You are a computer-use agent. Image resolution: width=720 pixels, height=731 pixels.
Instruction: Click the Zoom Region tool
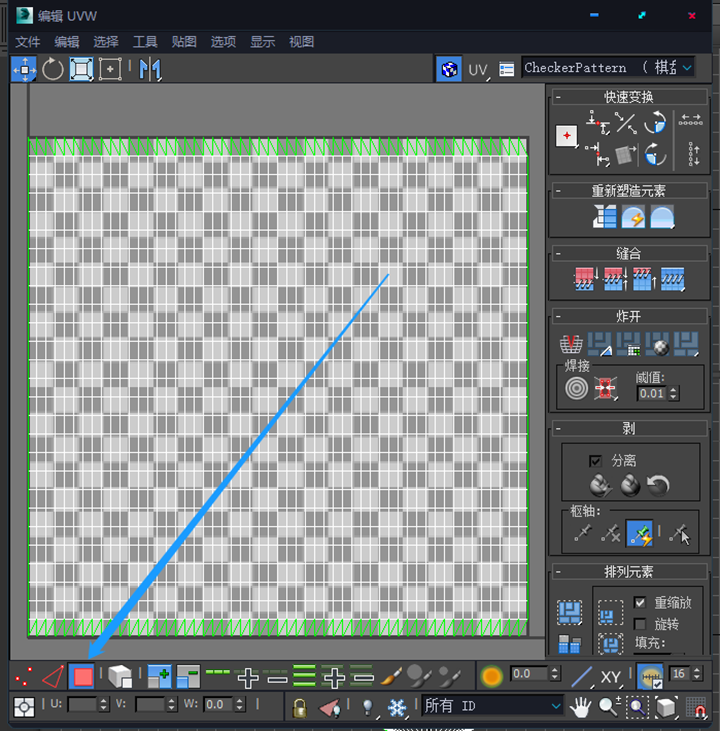637,707
